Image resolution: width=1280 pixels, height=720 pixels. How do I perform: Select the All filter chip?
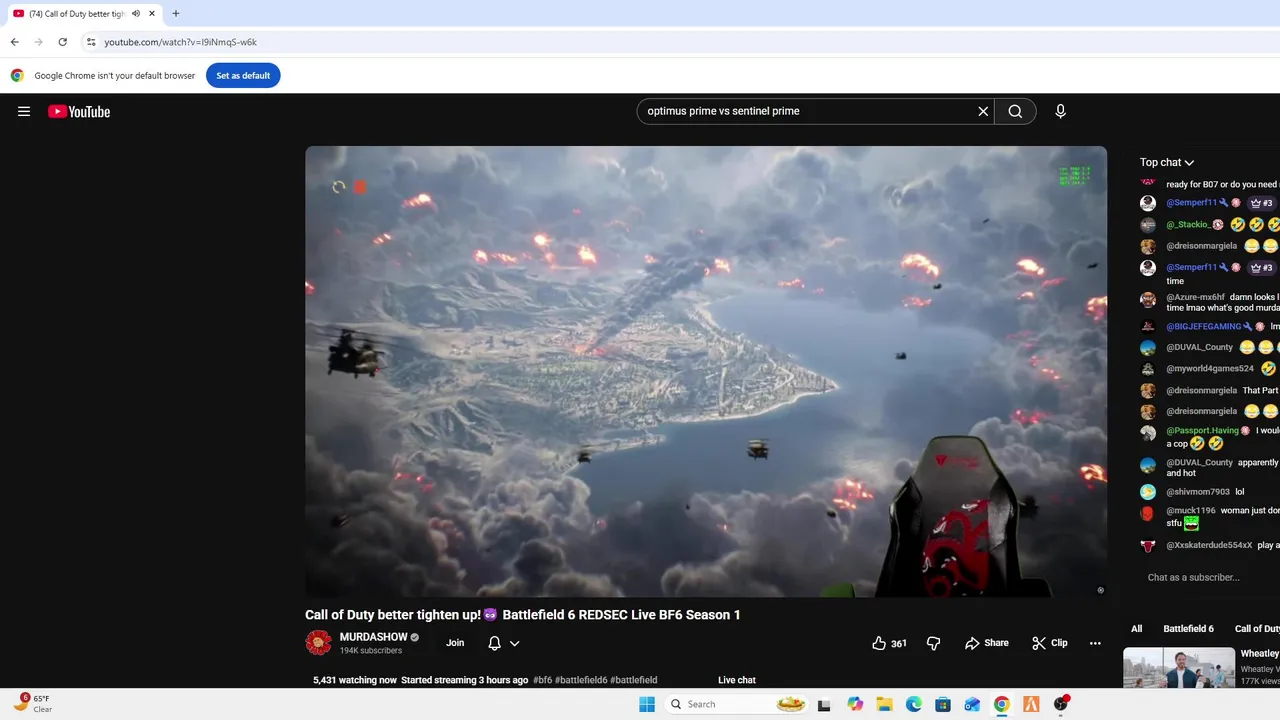tap(1136, 629)
